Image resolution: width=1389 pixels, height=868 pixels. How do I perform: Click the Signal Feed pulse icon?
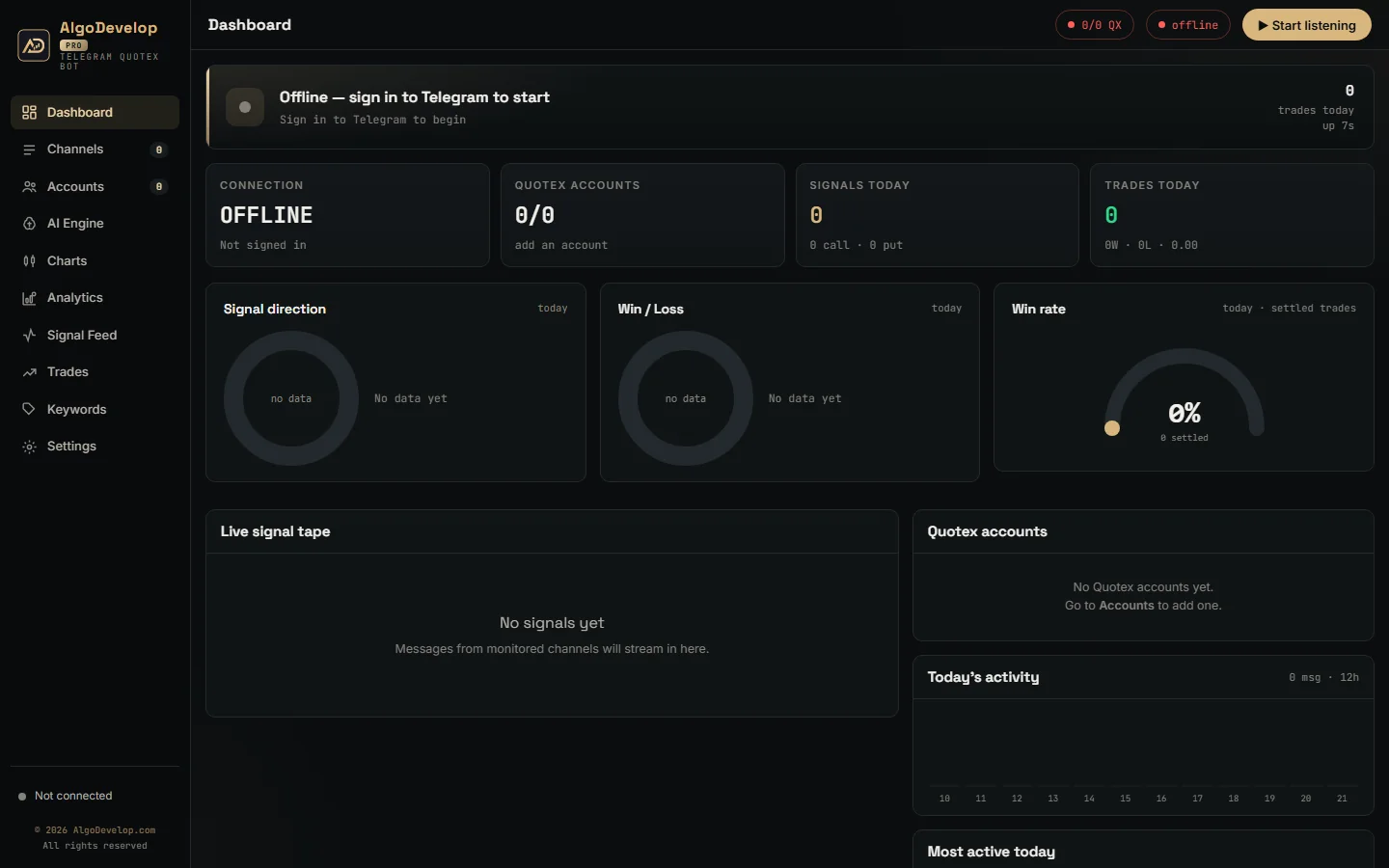coord(29,336)
